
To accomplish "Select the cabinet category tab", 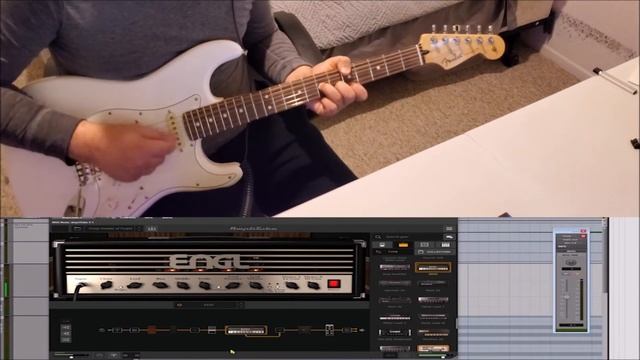I will (x=424, y=245).
